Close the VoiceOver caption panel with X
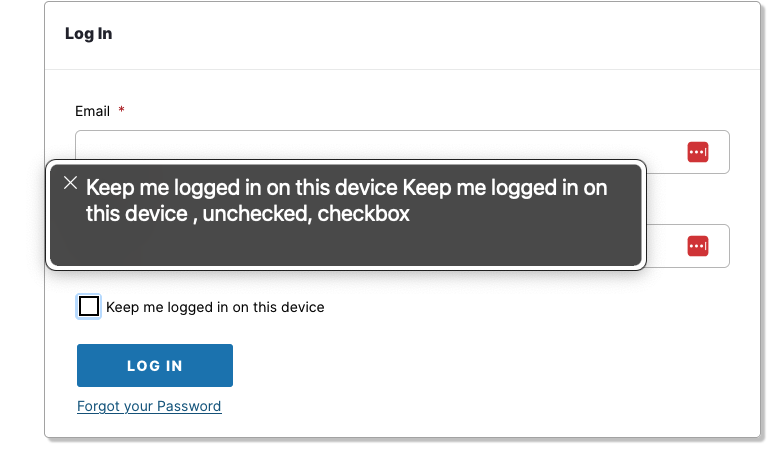 (x=70, y=182)
